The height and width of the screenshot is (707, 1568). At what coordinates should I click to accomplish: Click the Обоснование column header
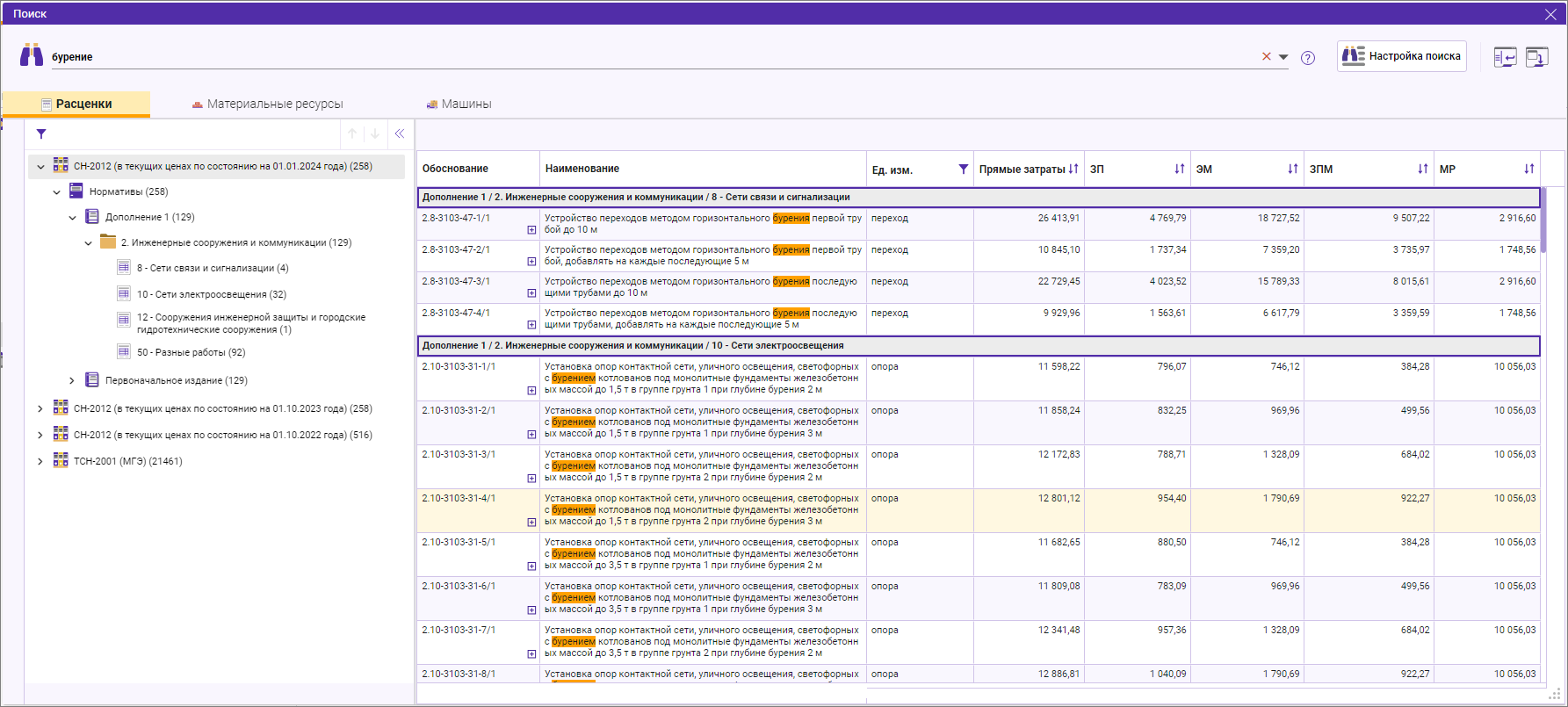478,169
